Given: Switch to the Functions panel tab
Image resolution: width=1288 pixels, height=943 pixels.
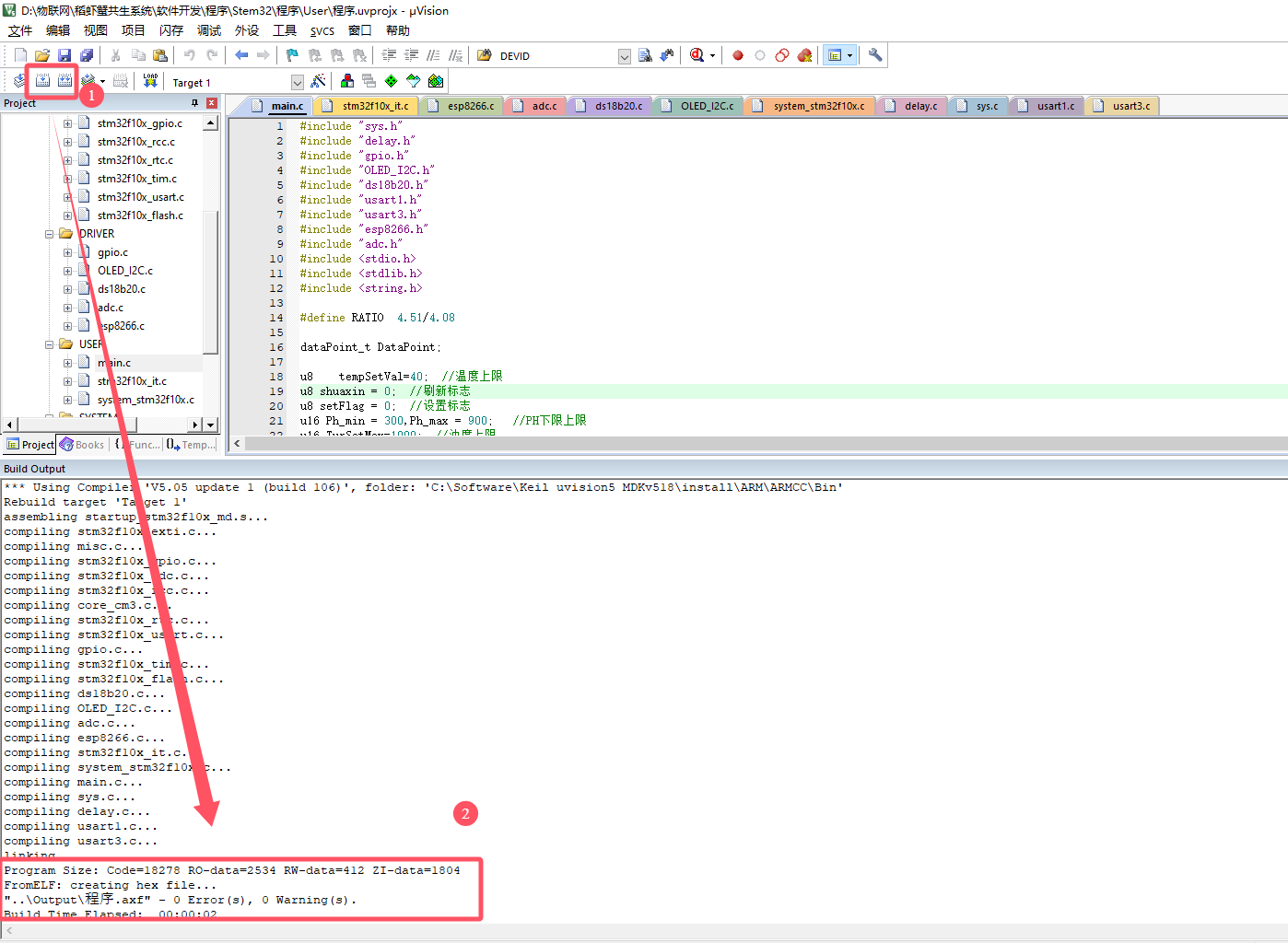Looking at the screenshot, I should coord(137,445).
